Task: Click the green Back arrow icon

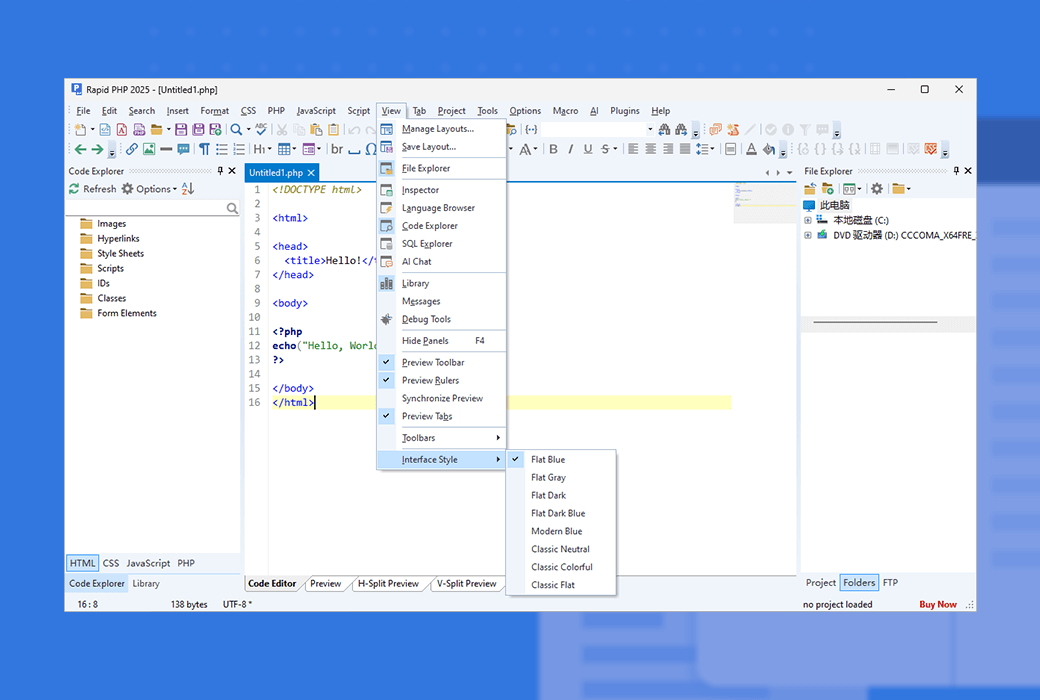Action: pyautogui.click(x=80, y=149)
